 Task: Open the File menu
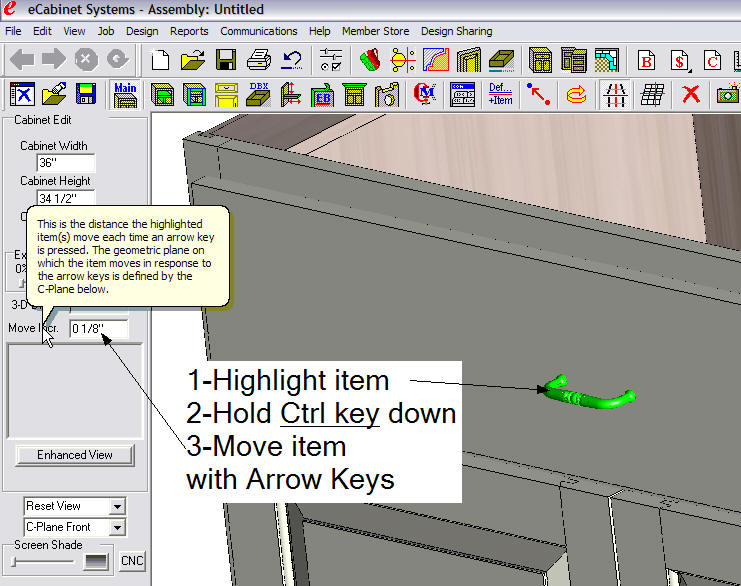[x=13, y=31]
